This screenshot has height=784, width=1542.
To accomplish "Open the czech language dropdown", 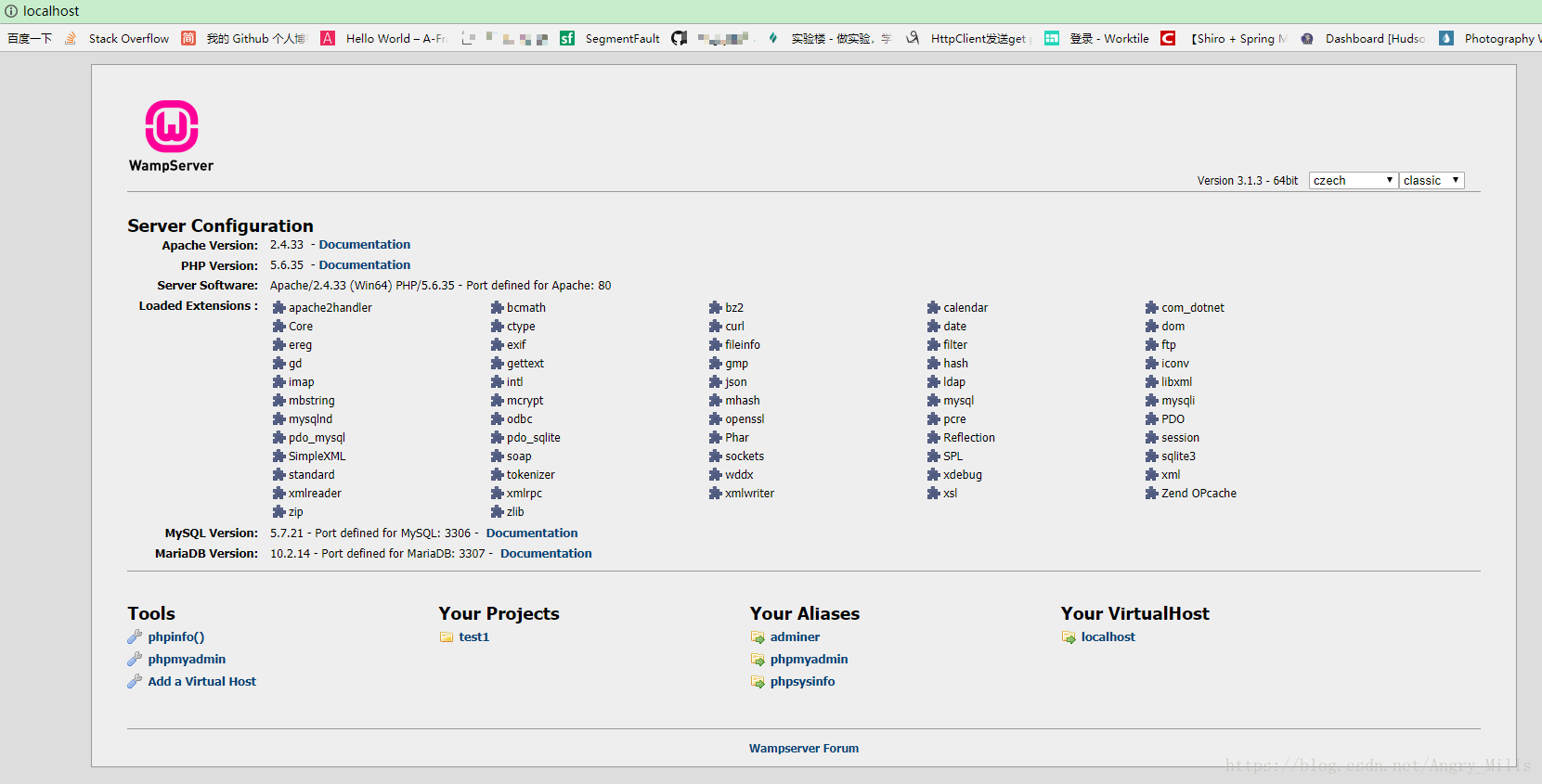I will click(1354, 180).
